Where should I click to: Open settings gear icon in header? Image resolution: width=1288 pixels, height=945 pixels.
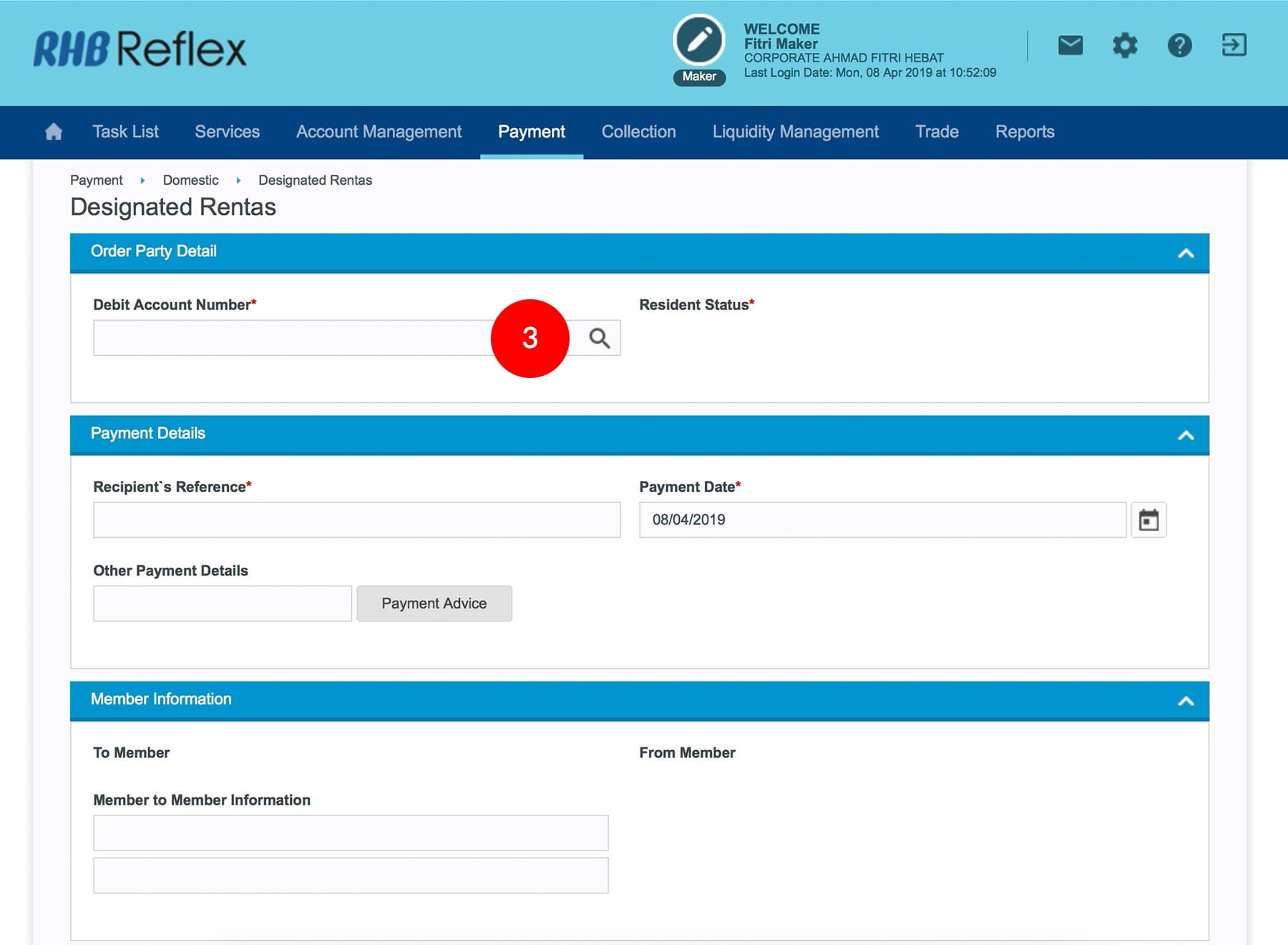(x=1124, y=46)
